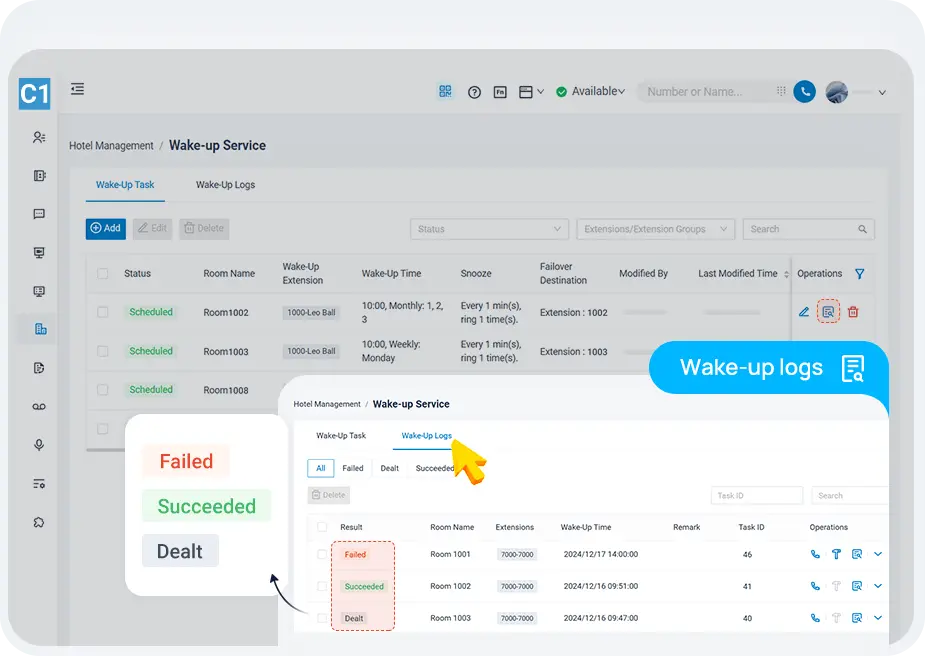Select the Wake-Up Task tab

point(125,185)
